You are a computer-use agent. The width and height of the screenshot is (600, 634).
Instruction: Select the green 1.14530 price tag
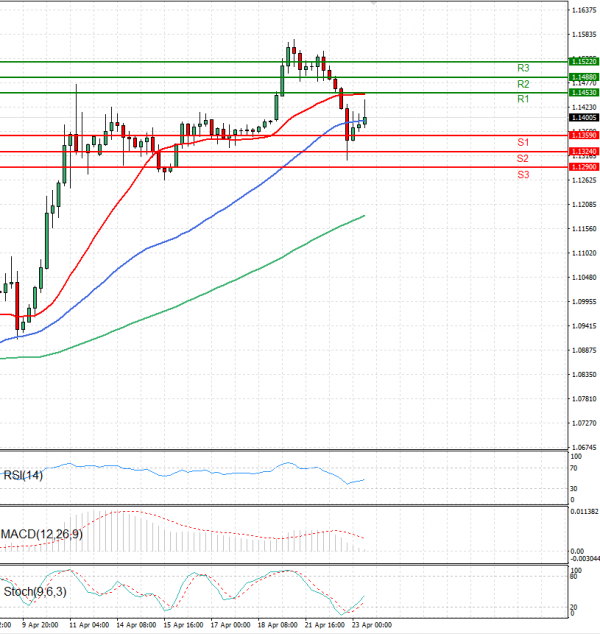coord(584,93)
